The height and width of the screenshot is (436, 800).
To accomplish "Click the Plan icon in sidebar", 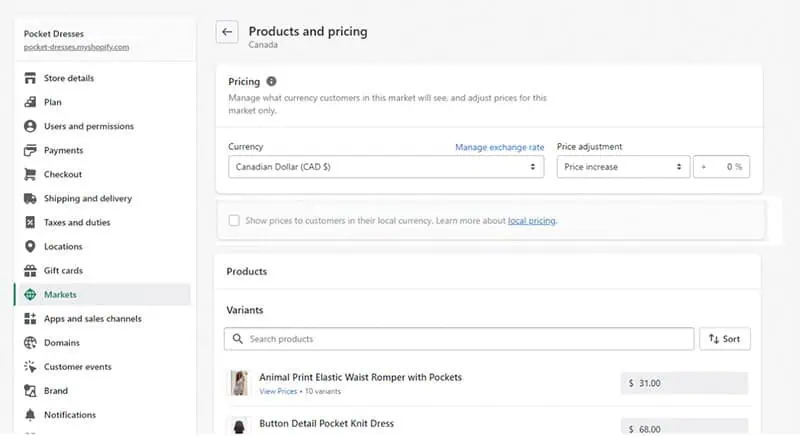I will pyautogui.click(x=30, y=102).
